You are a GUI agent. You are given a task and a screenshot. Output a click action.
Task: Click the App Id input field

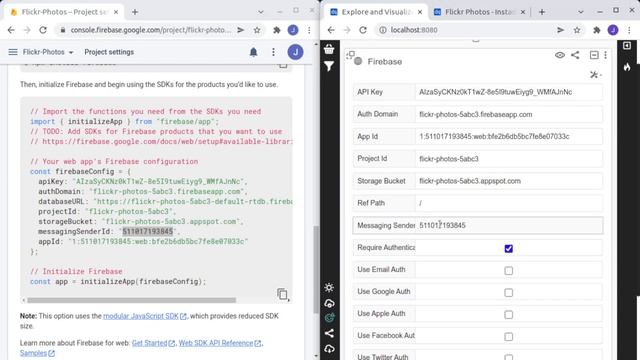[x=509, y=136]
